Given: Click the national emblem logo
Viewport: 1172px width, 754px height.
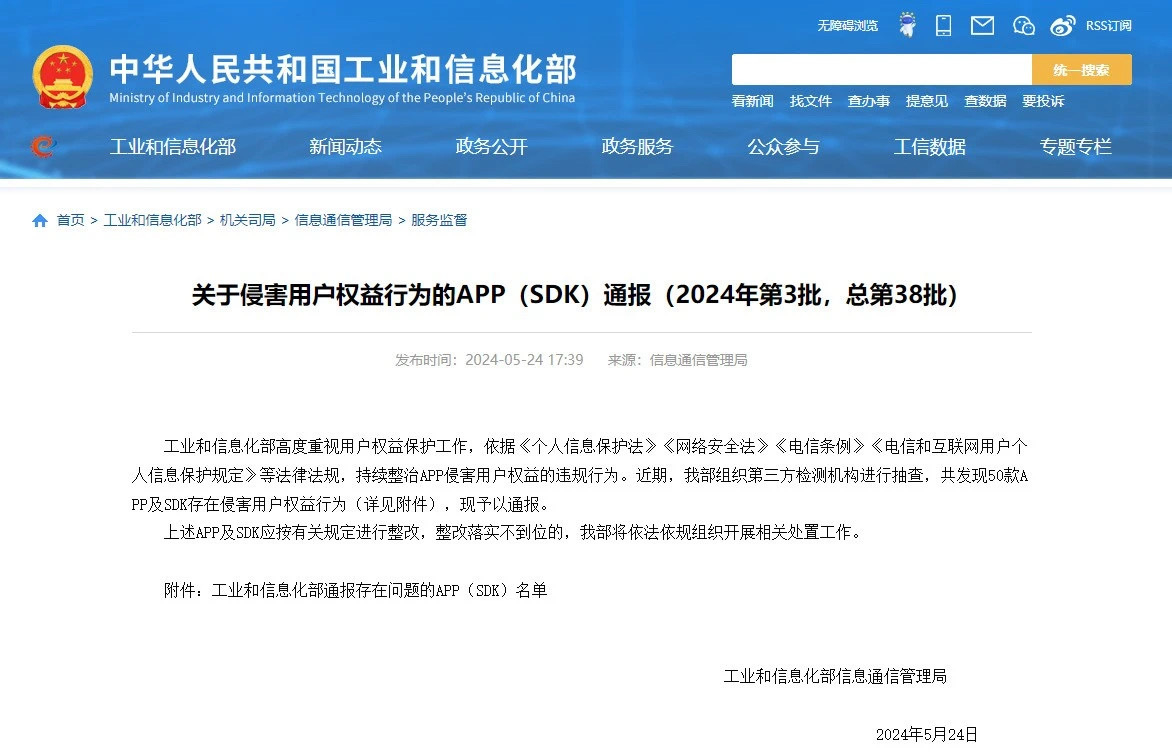Looking at the screenshot, I should (x=63, y=77).
